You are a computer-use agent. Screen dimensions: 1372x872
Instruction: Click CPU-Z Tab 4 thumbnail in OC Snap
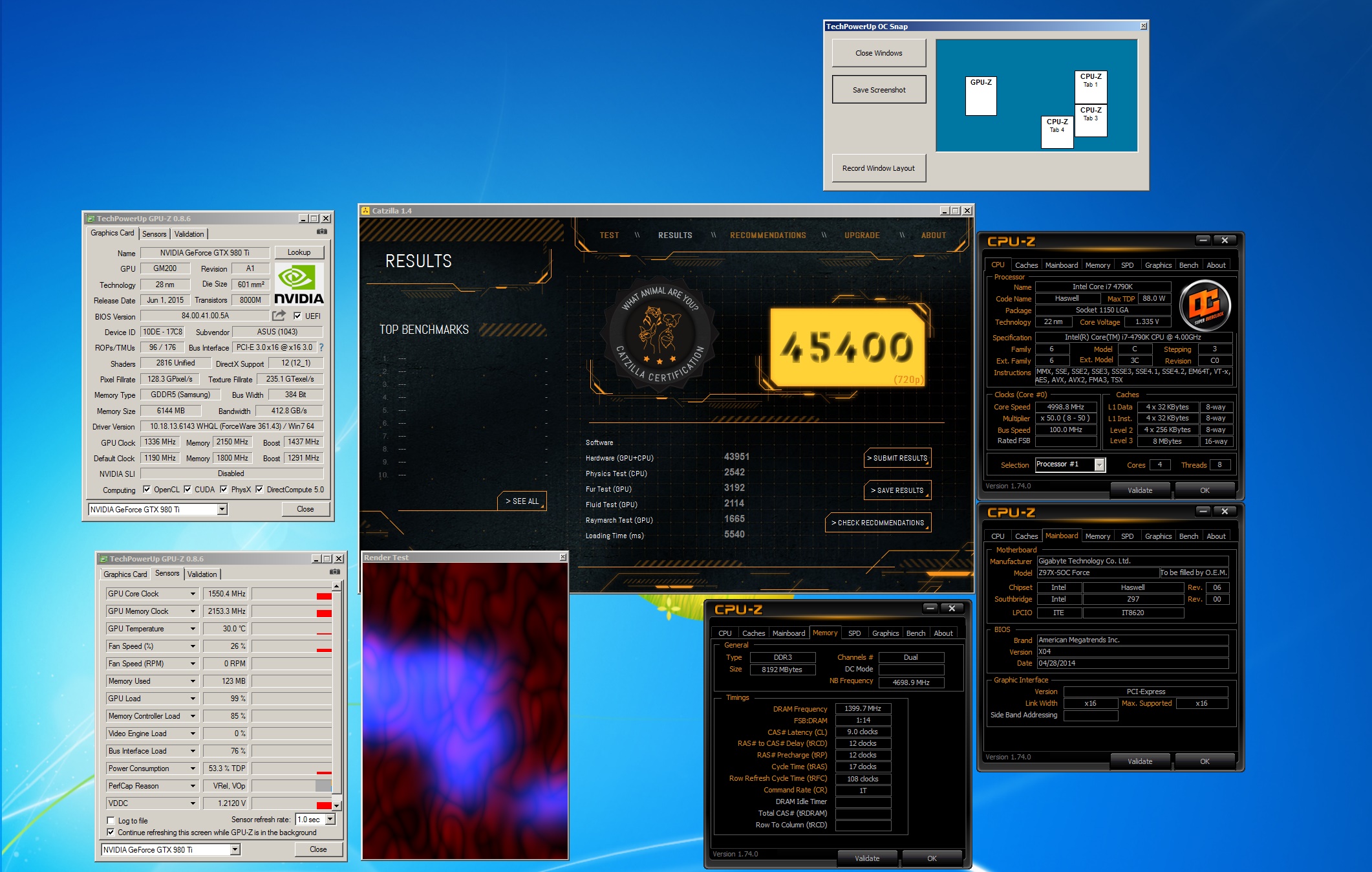1058,132
